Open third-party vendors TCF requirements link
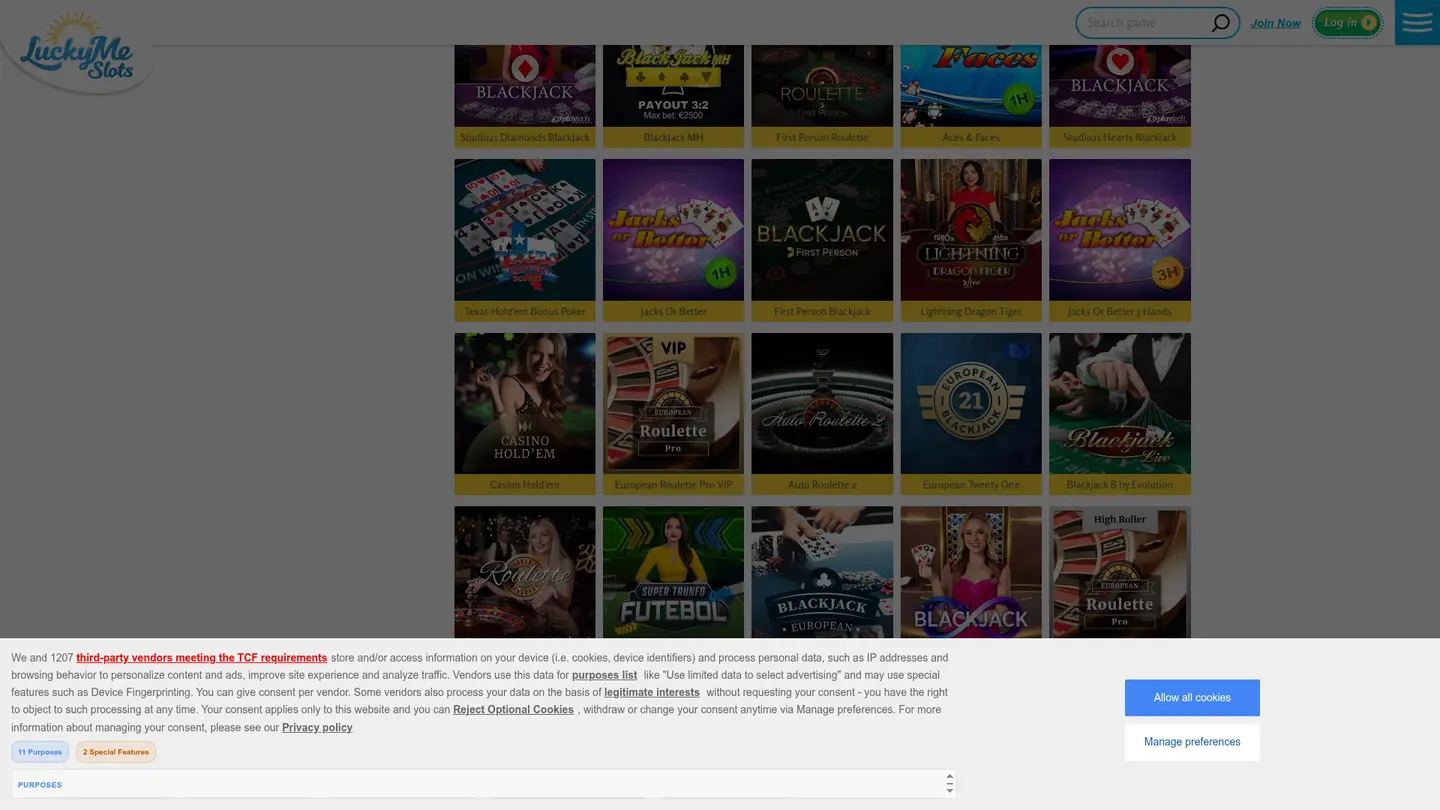 pyautogui.click(x=201, y=658)
